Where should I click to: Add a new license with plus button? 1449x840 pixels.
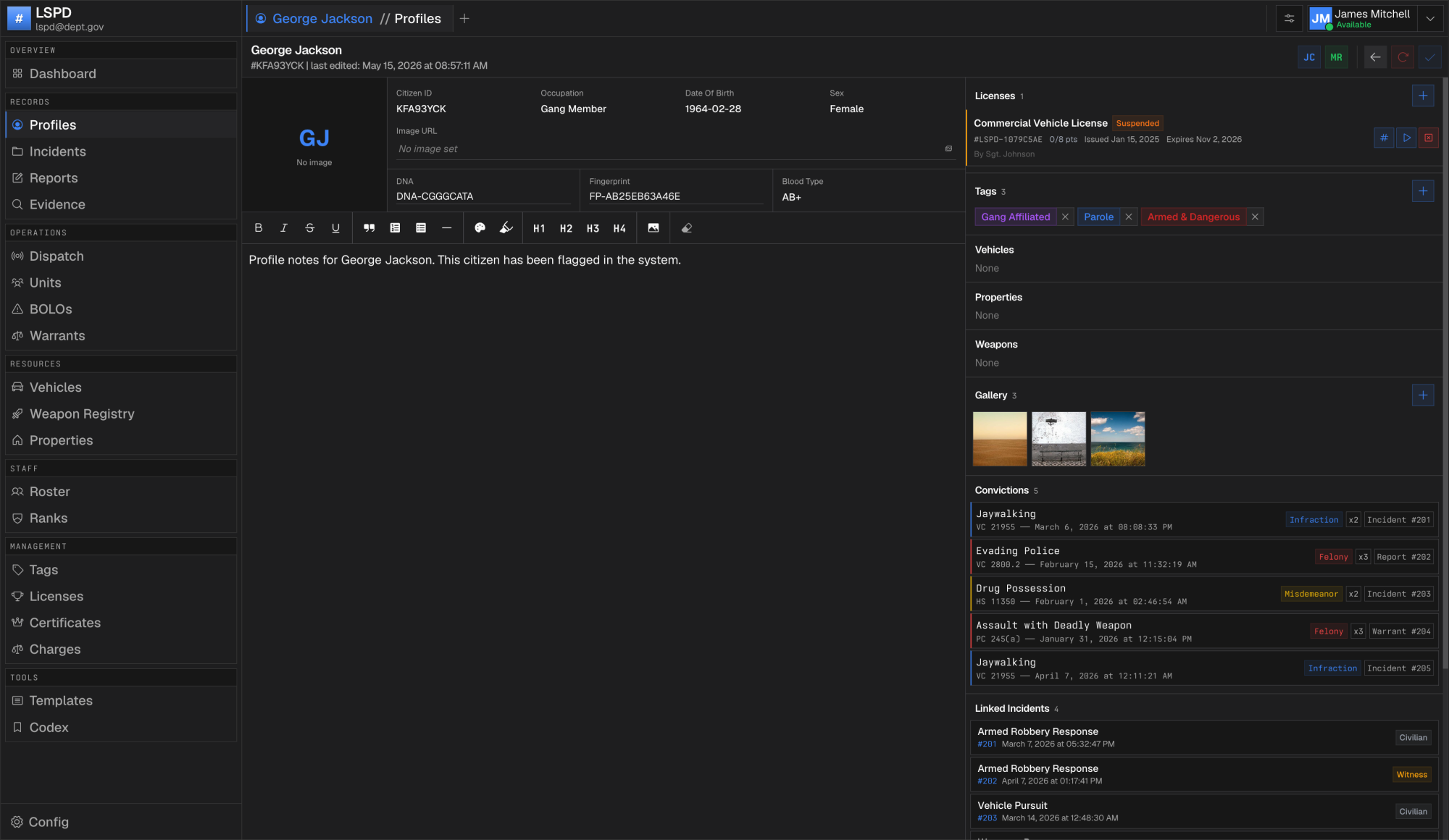point(1423,96)
